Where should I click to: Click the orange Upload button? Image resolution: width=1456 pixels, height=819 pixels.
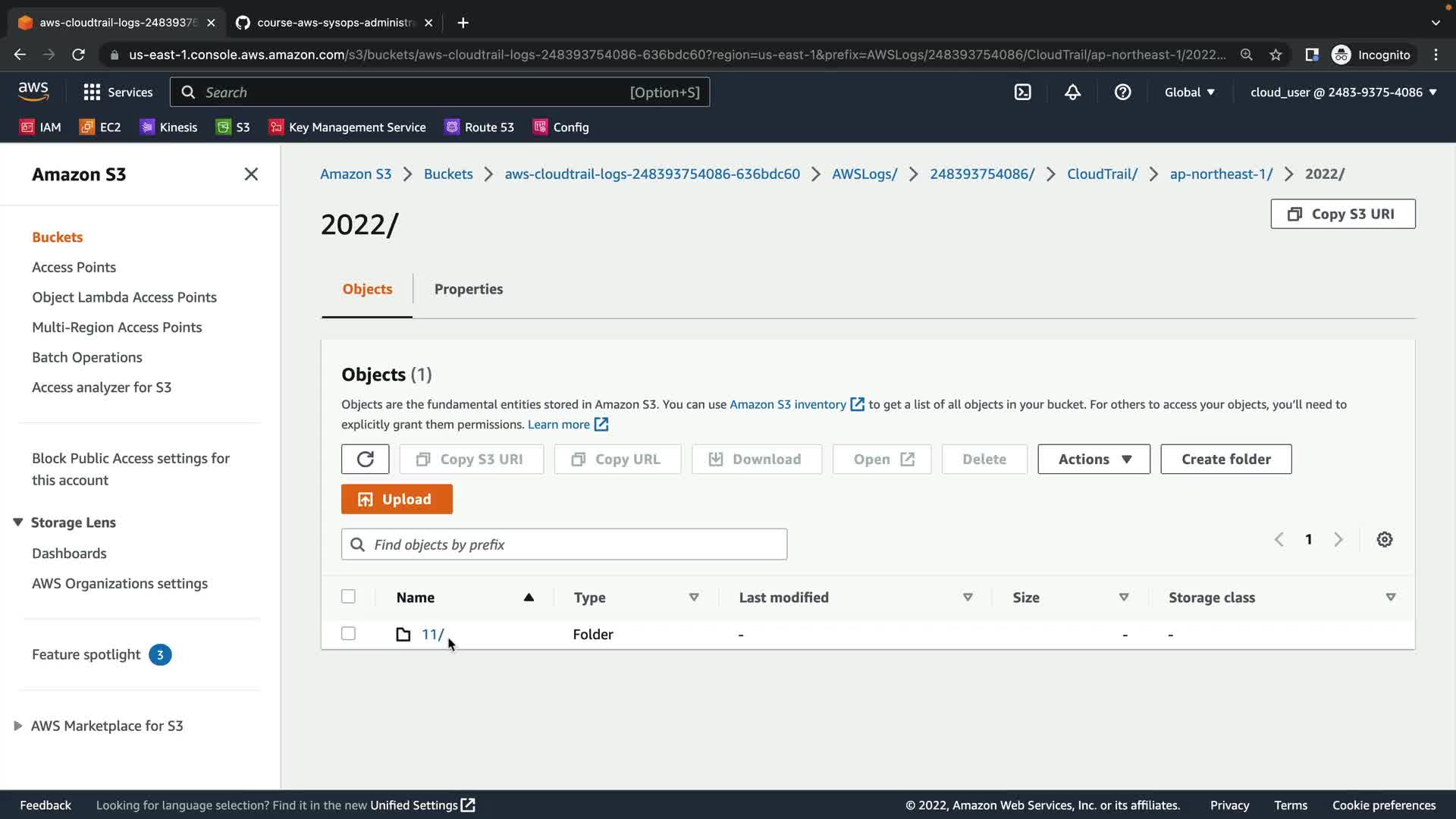click(397, 500)
